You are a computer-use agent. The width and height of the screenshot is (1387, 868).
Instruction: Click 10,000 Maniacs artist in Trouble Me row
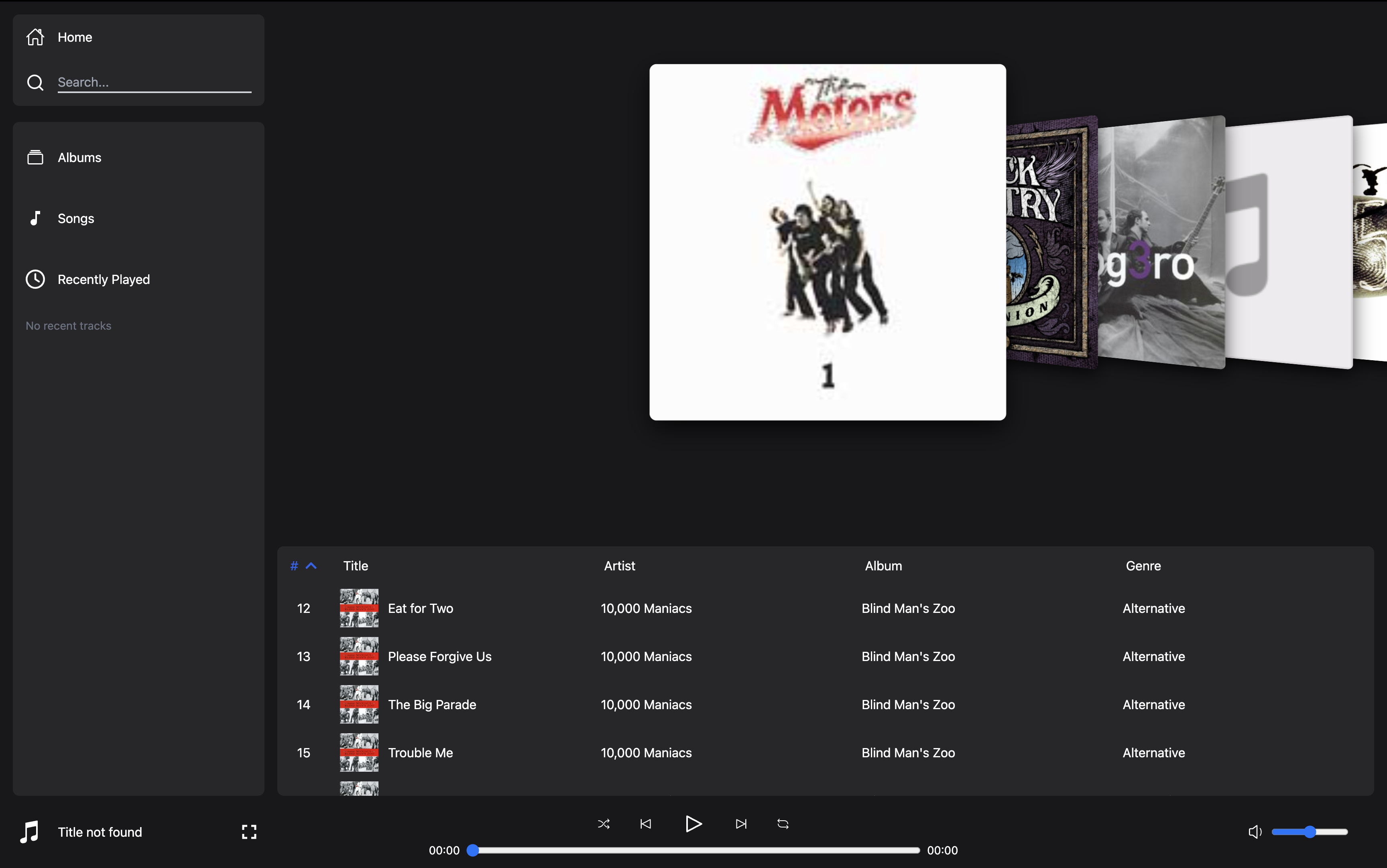pyautogui.click(x=646, y=752)
